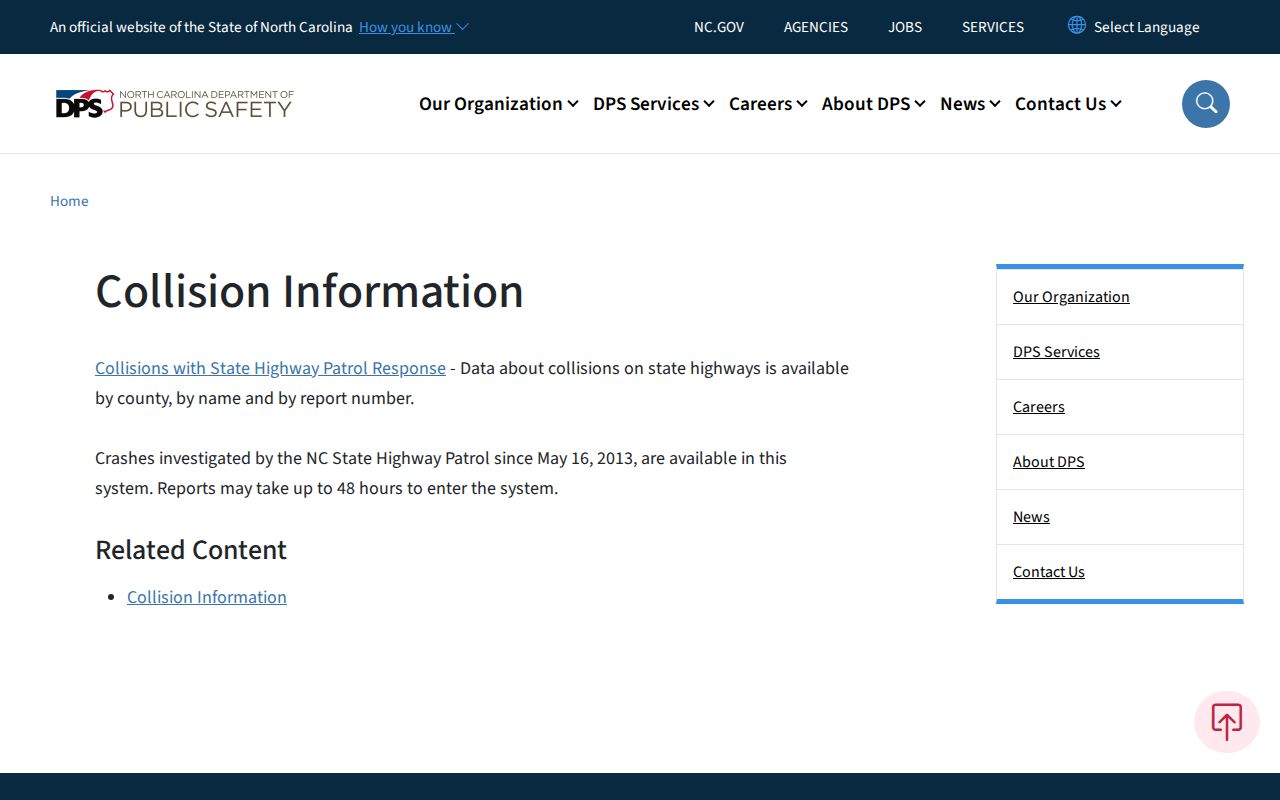Go to About DPS in sidebar
The image size is (1280, 800).
coord(1049,462)
